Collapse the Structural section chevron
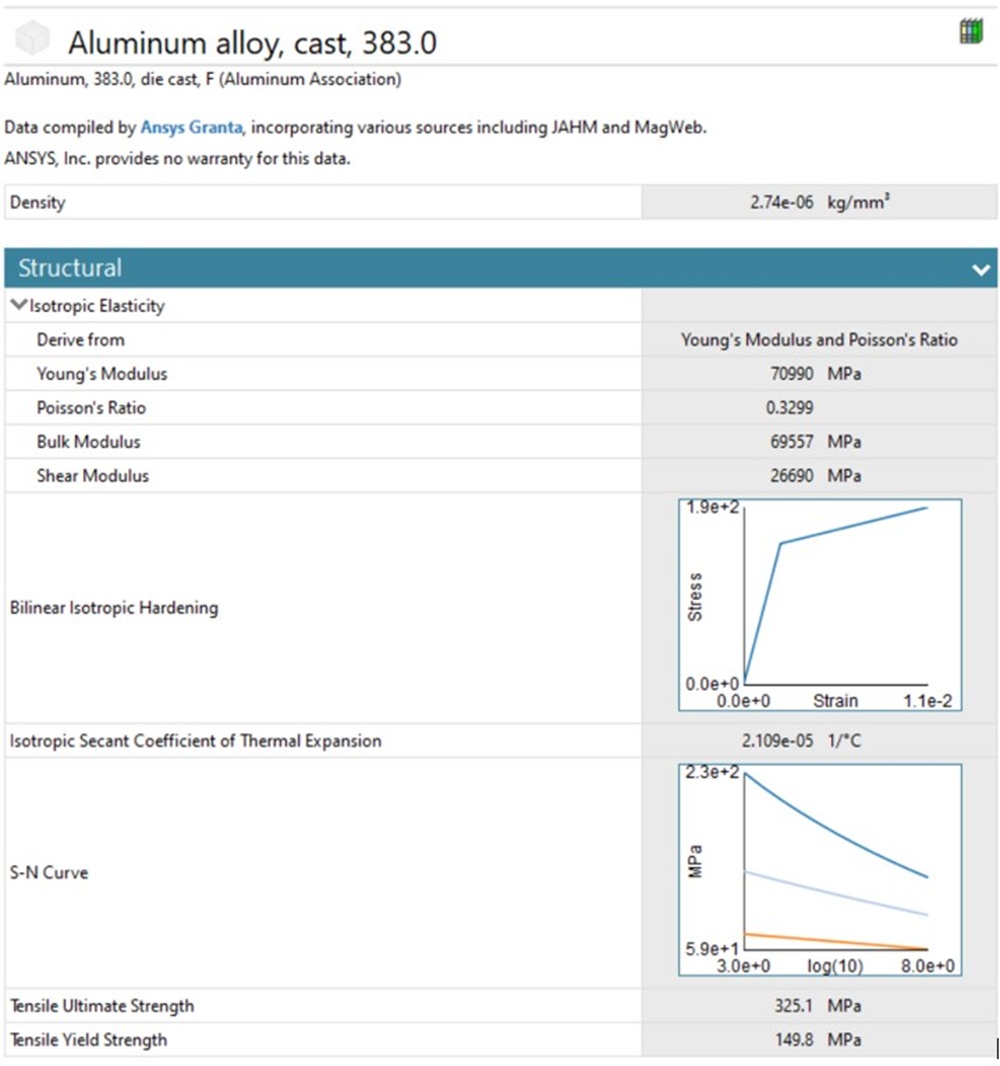The image size is (1000, 1066). click(x=980, y=269)
